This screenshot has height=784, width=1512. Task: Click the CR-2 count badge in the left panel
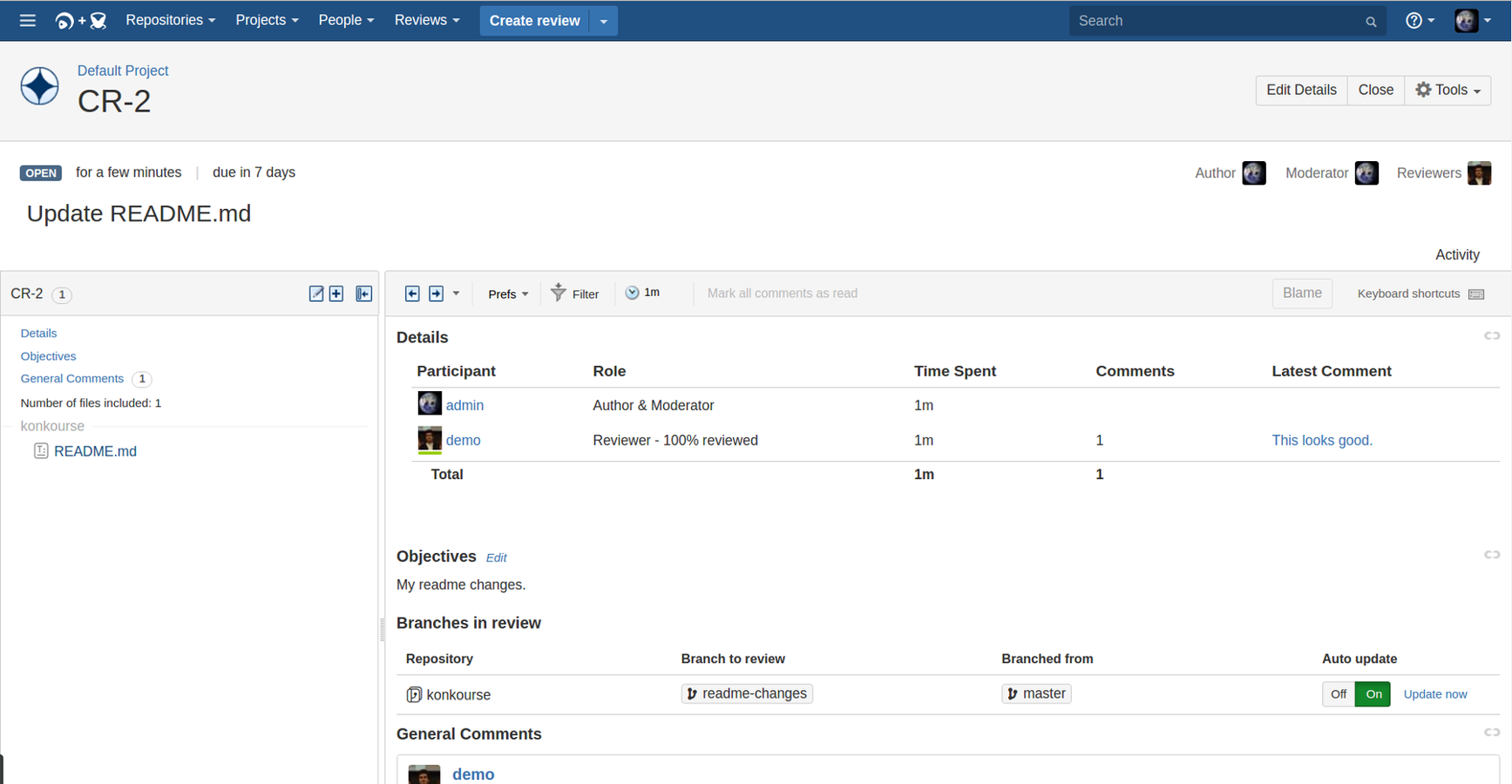pos(62,294)
